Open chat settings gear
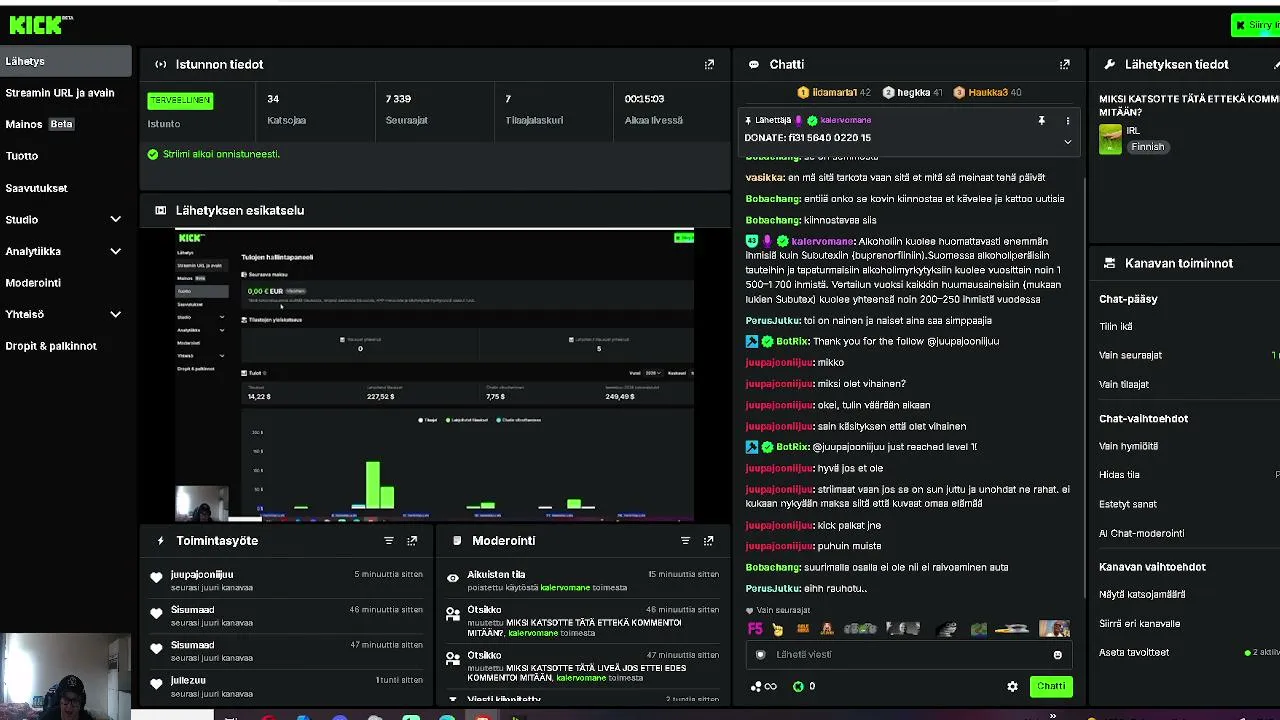1280x720 pixels. click(1012, 686)
